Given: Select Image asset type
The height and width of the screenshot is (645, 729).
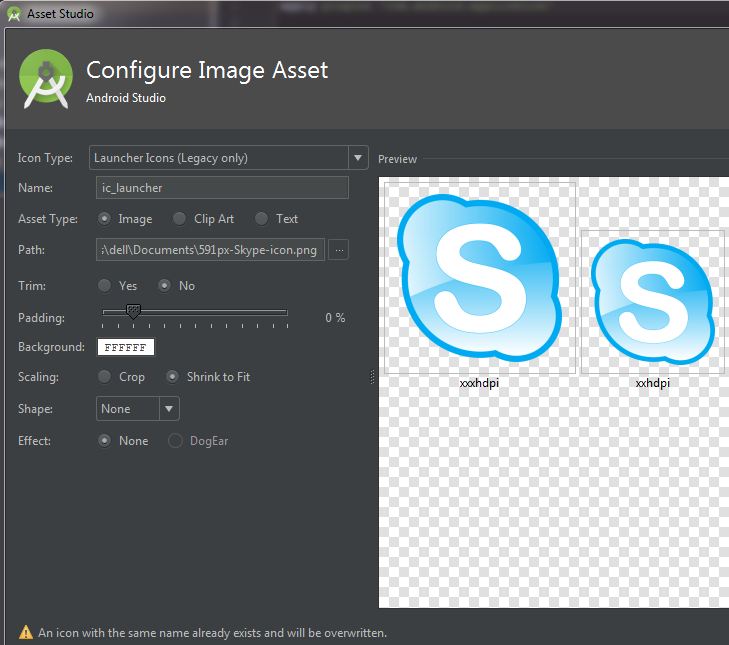Looking at the screenshot, I should [x=105, y=219].
